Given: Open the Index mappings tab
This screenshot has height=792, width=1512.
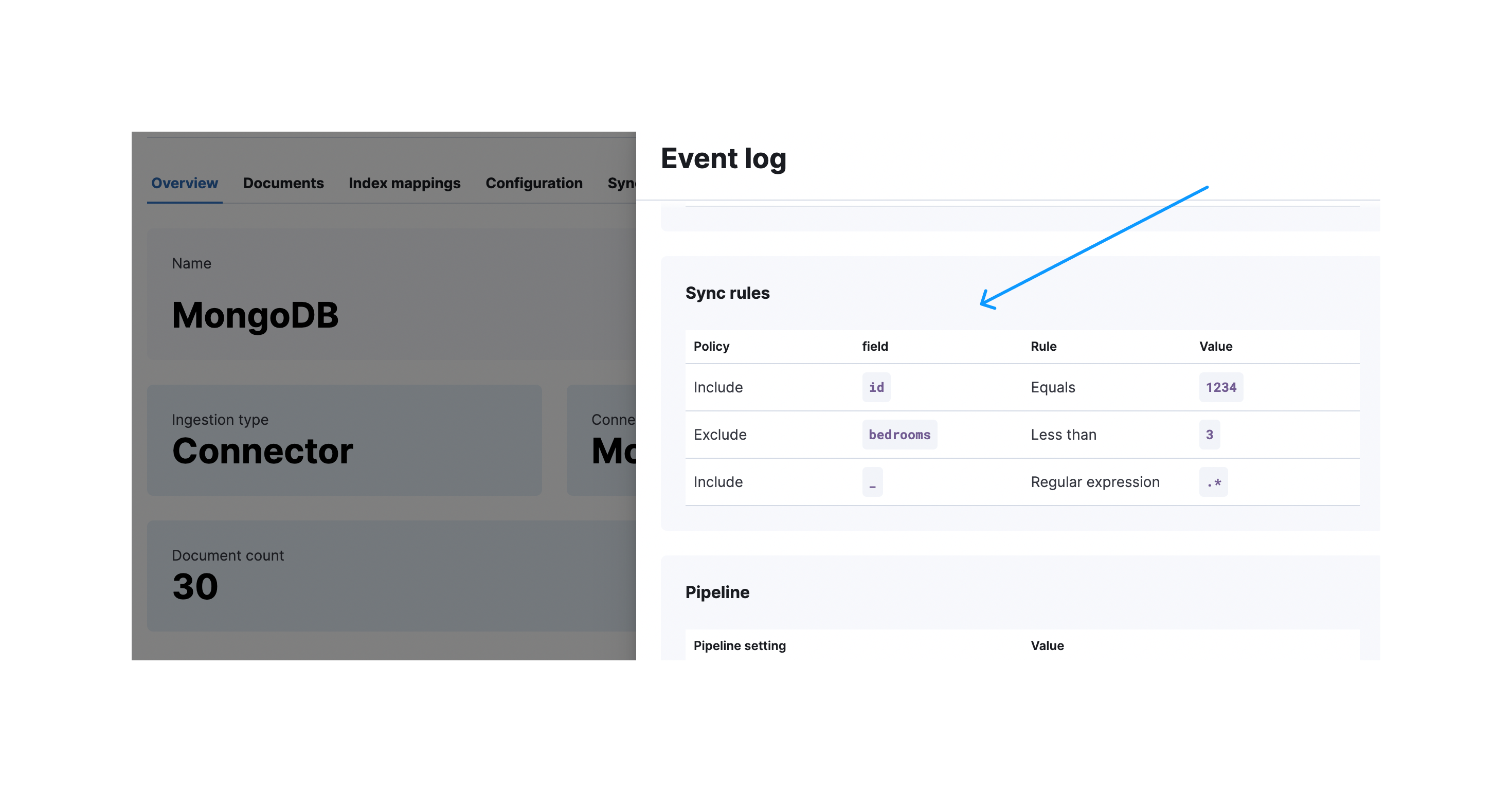Looking at the screenshot, I should (404, 183).
